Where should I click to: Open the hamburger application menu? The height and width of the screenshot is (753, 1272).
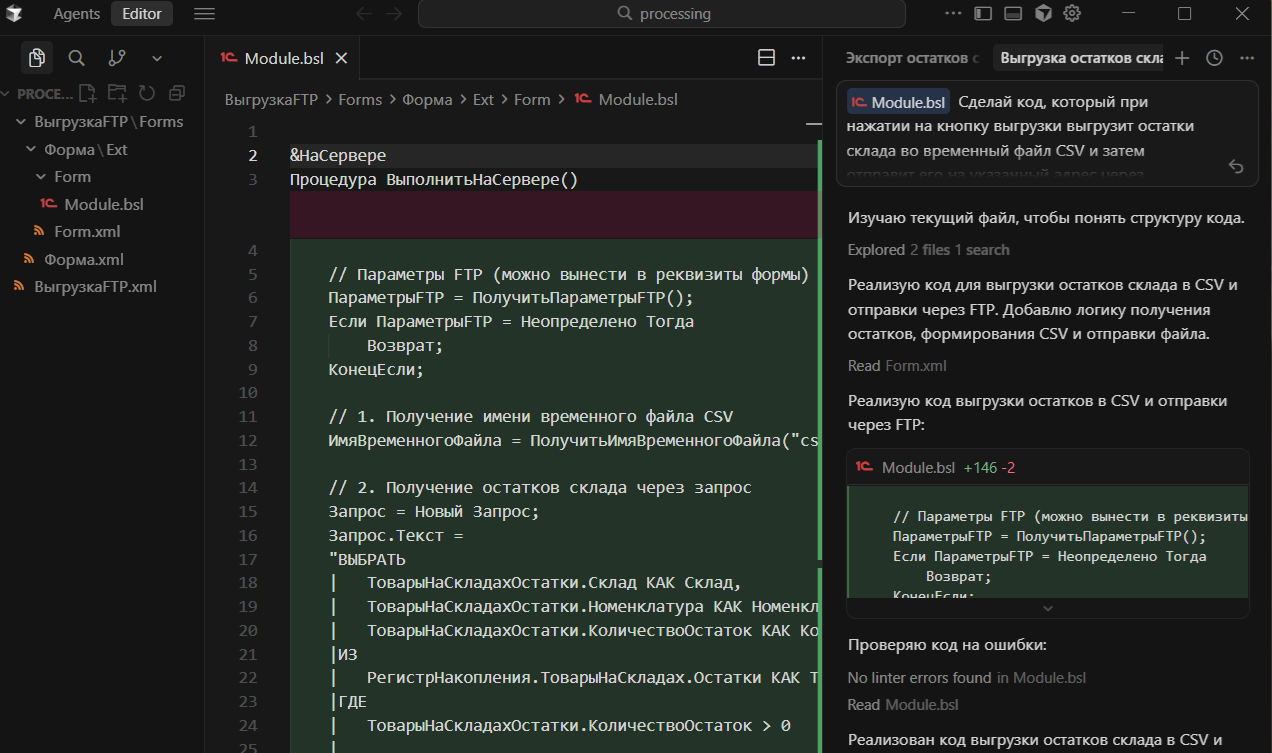[204, 14]
